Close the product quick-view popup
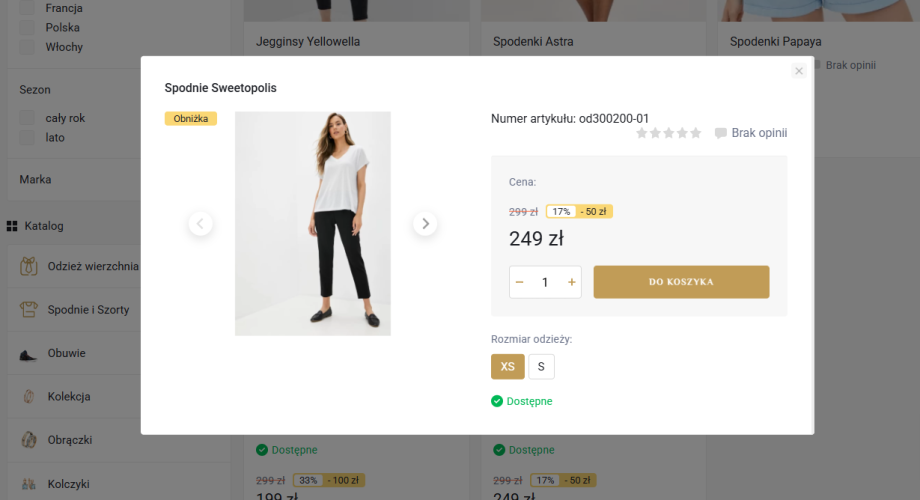This screenshot has width=920, height=500. click(x=798, y=71)
